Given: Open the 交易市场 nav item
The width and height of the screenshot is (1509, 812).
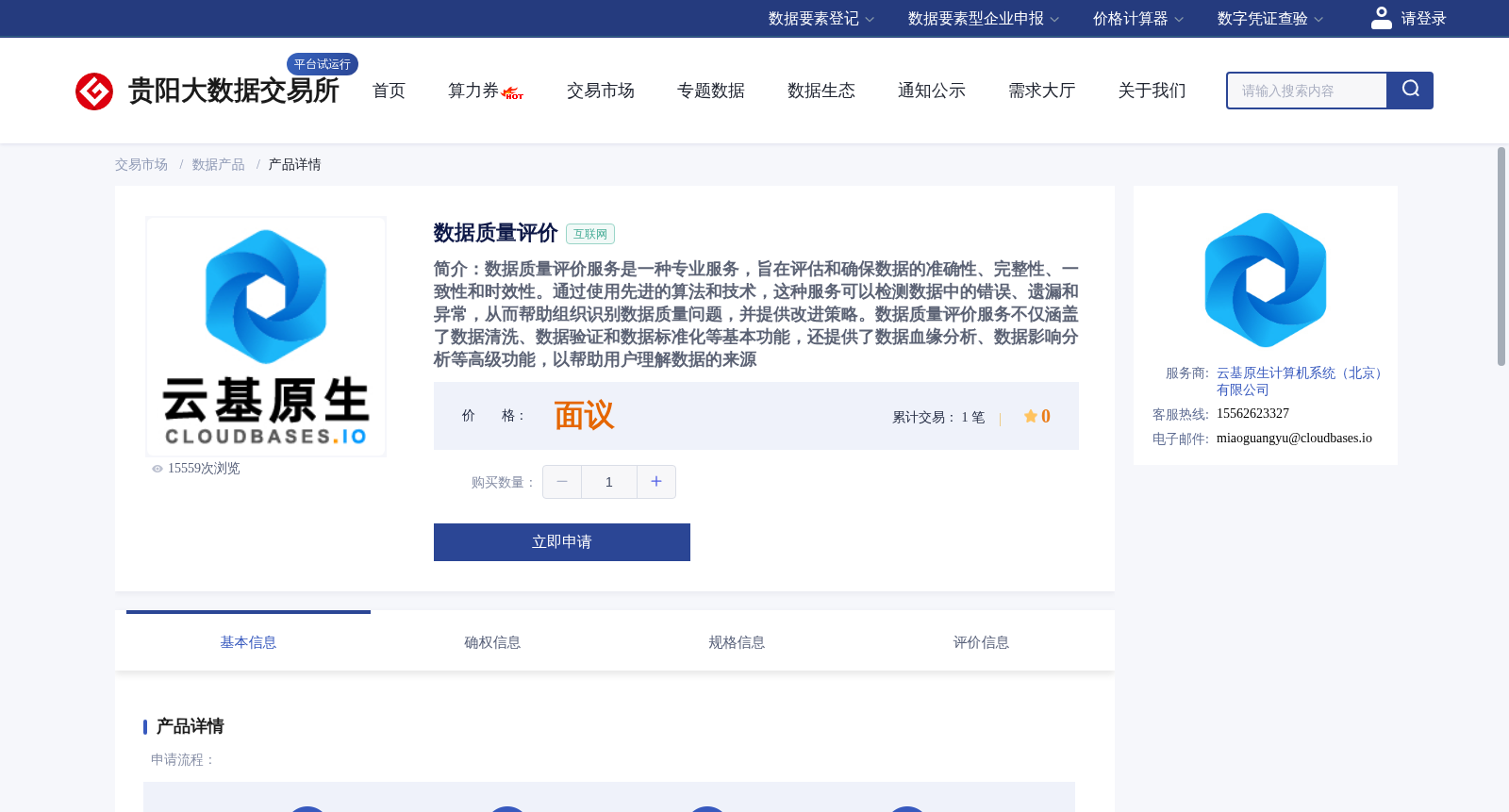Looking at the screenshot, I should [x=601, y=91].
